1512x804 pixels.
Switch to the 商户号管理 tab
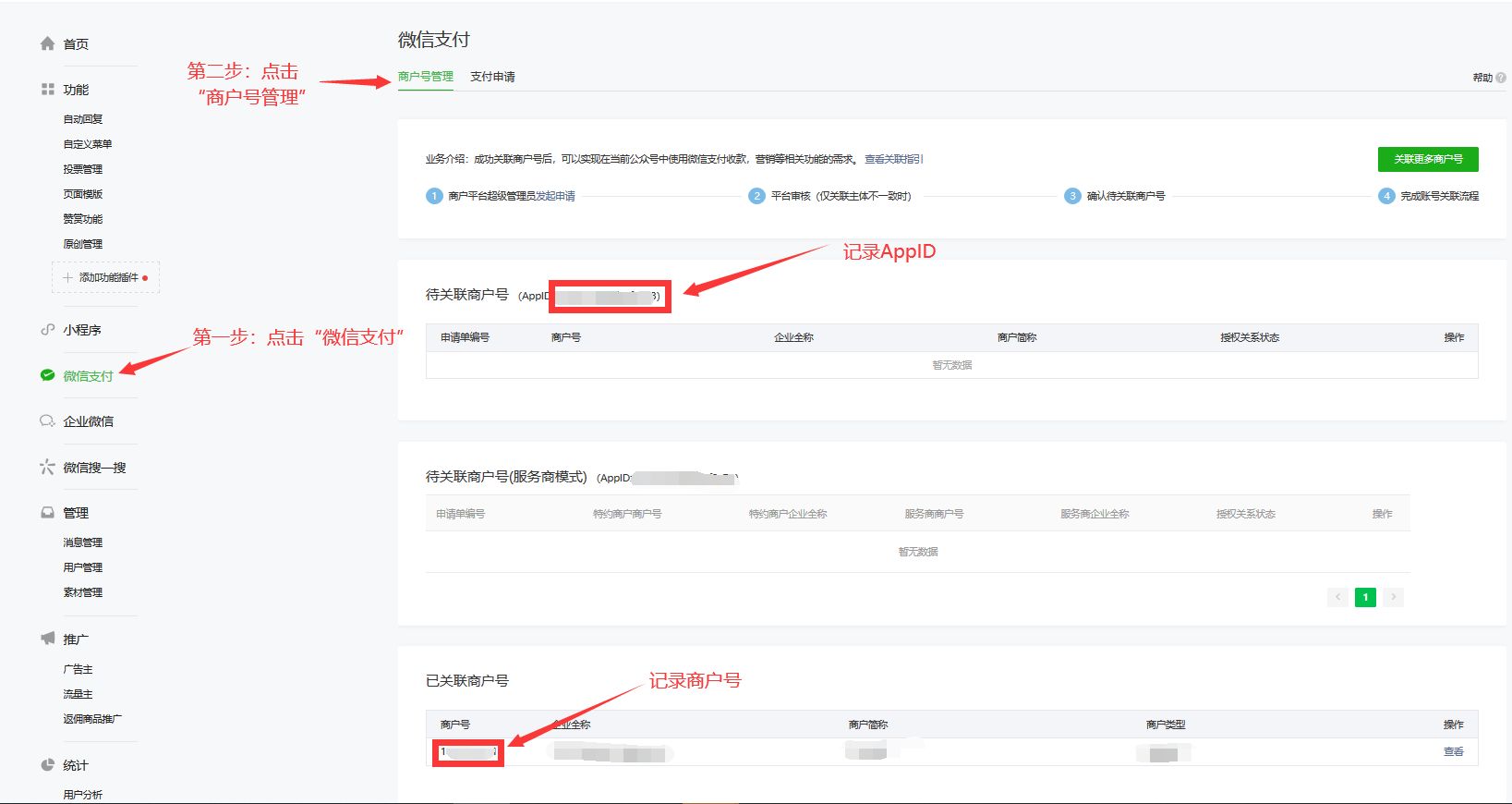pyautogui.click(x=426, y=77)
